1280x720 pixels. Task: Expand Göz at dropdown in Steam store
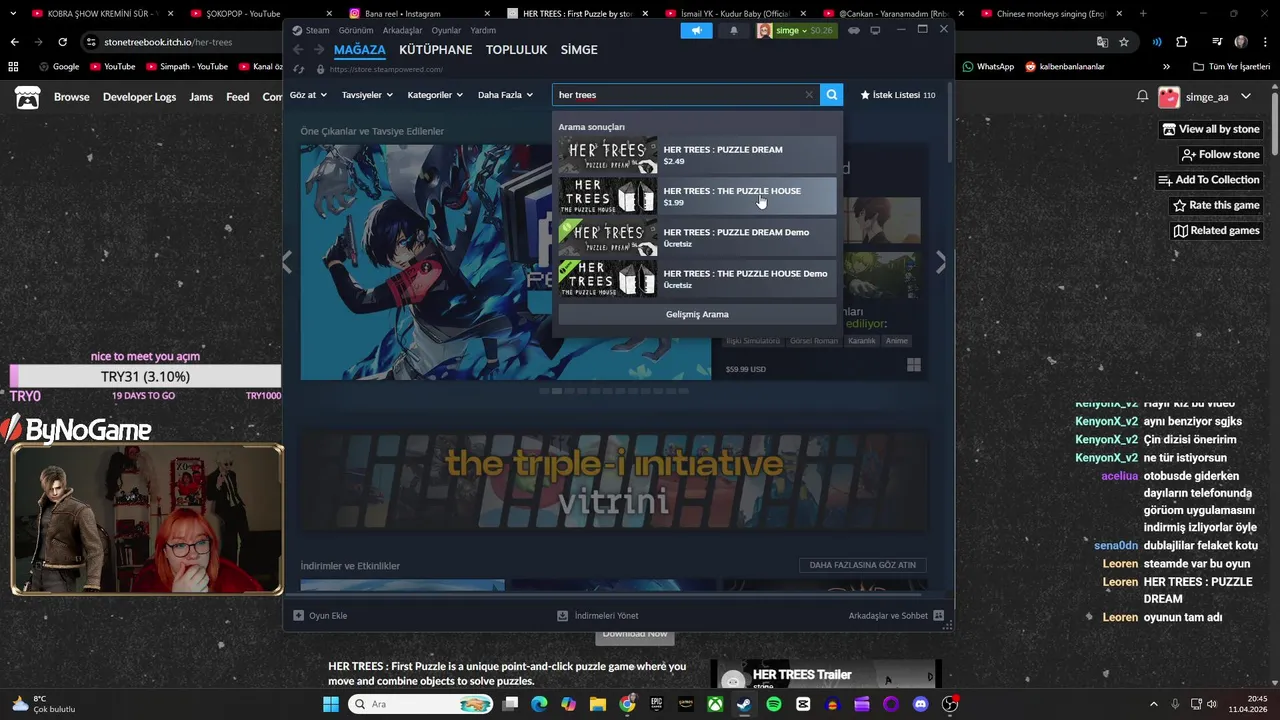(x=307, y=95)
